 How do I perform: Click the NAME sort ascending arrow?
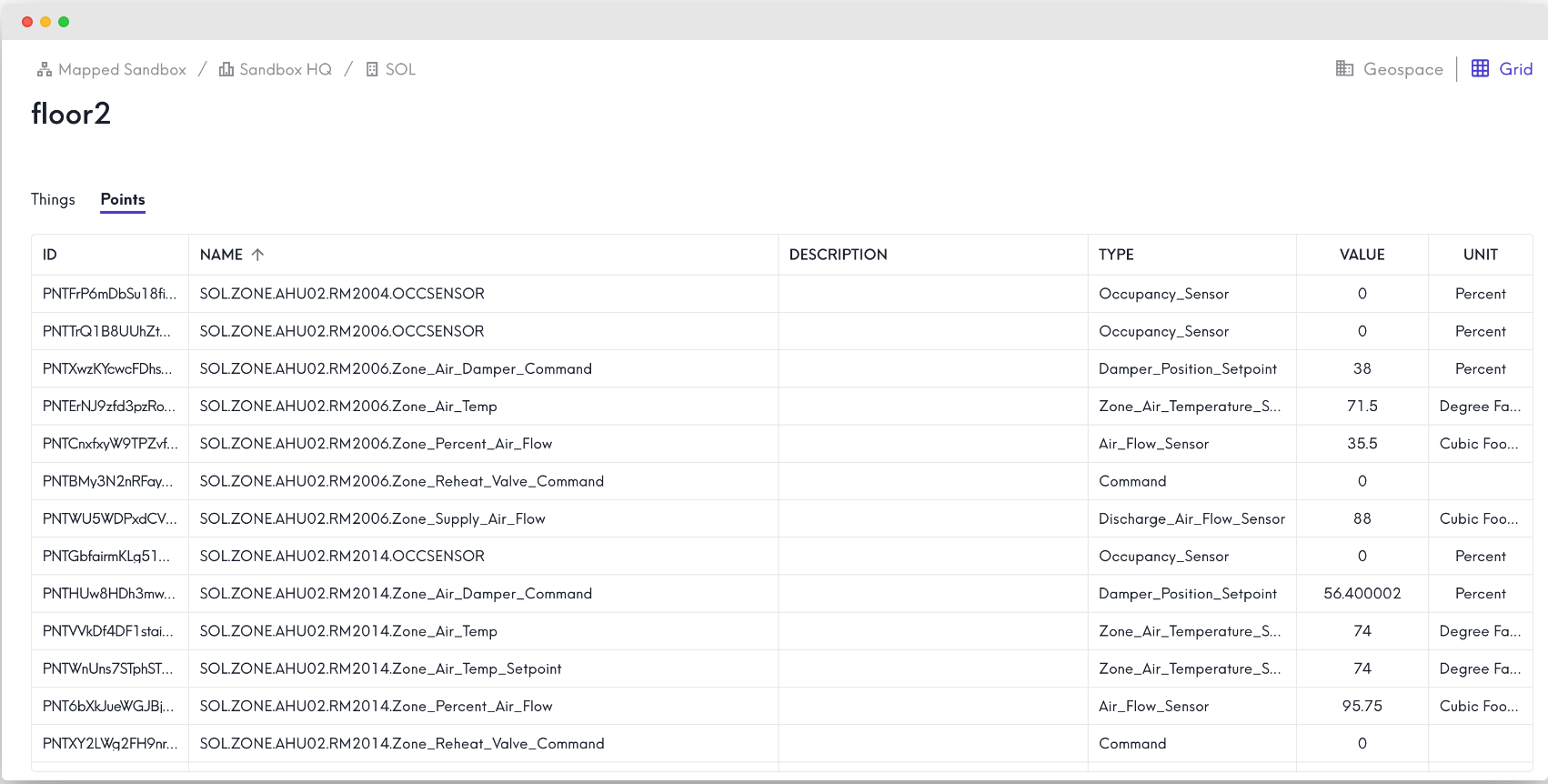click(257, 255)
